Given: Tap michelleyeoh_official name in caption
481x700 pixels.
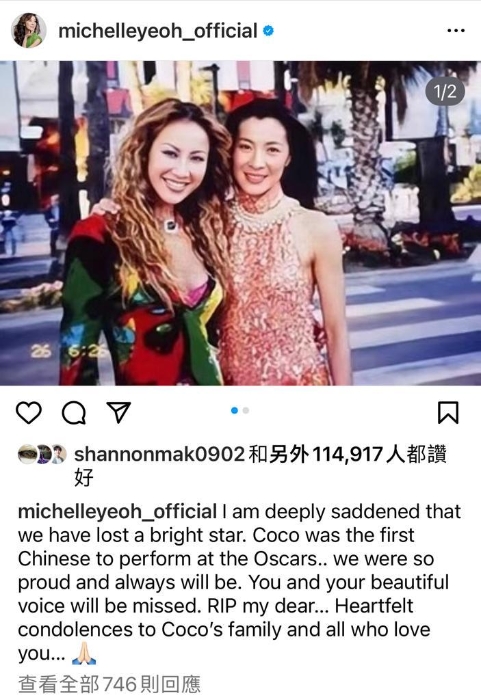Looking at the screenshot, I should point(117,512).
